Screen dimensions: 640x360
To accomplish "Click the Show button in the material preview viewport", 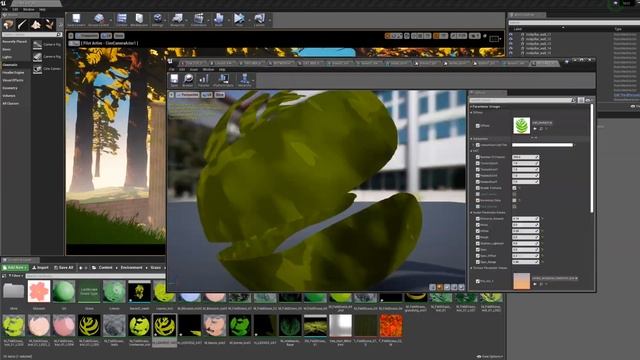I will (x=220, y=95).
